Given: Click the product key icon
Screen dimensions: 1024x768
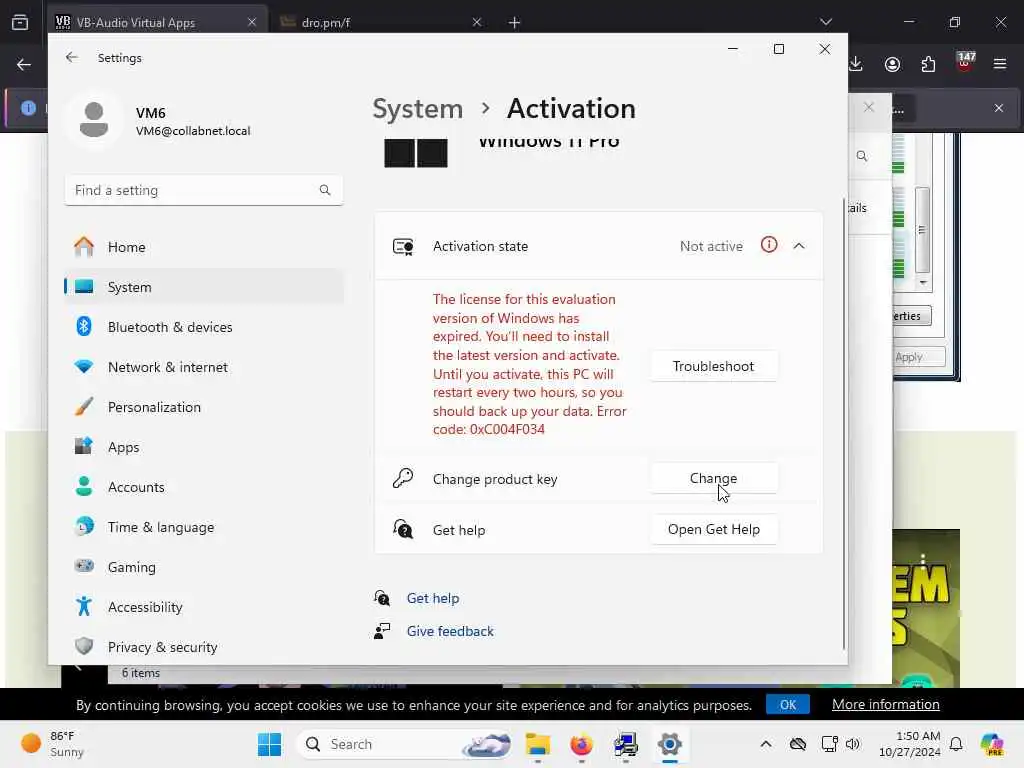Looking at the screenshot, I should (x=403, y=478).
